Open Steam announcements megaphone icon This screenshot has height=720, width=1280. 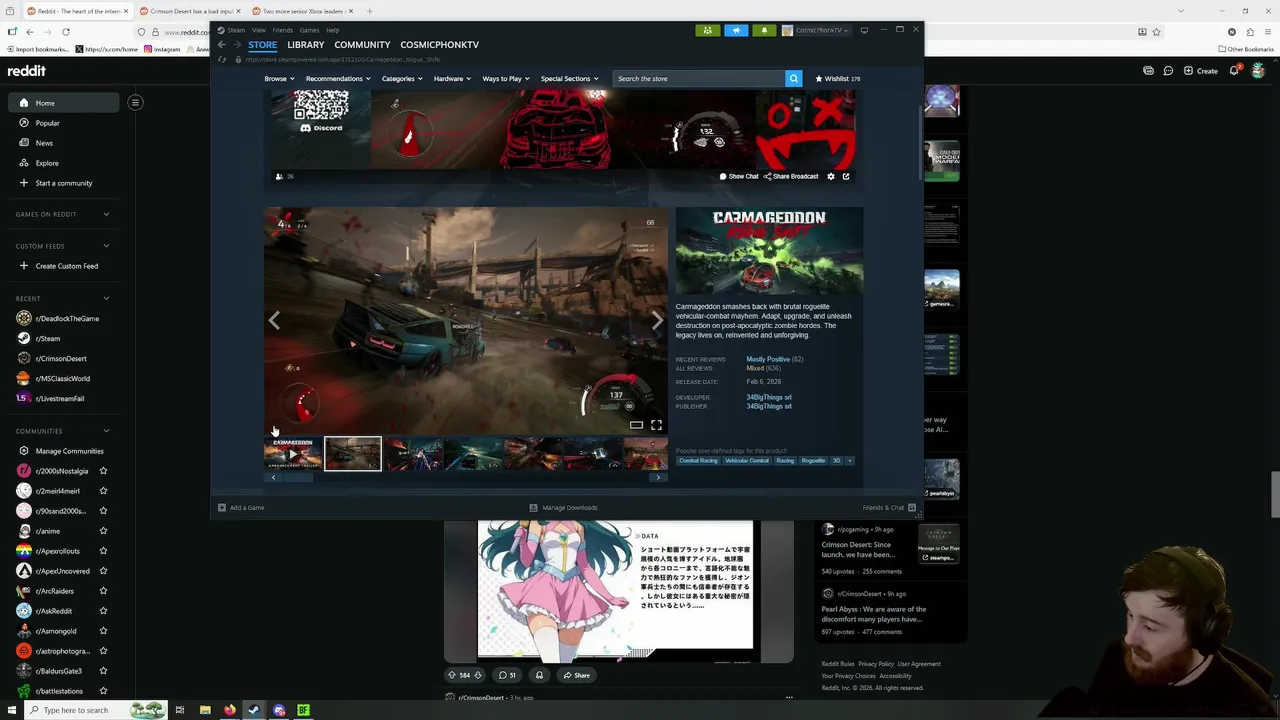(x=736, y=30)
